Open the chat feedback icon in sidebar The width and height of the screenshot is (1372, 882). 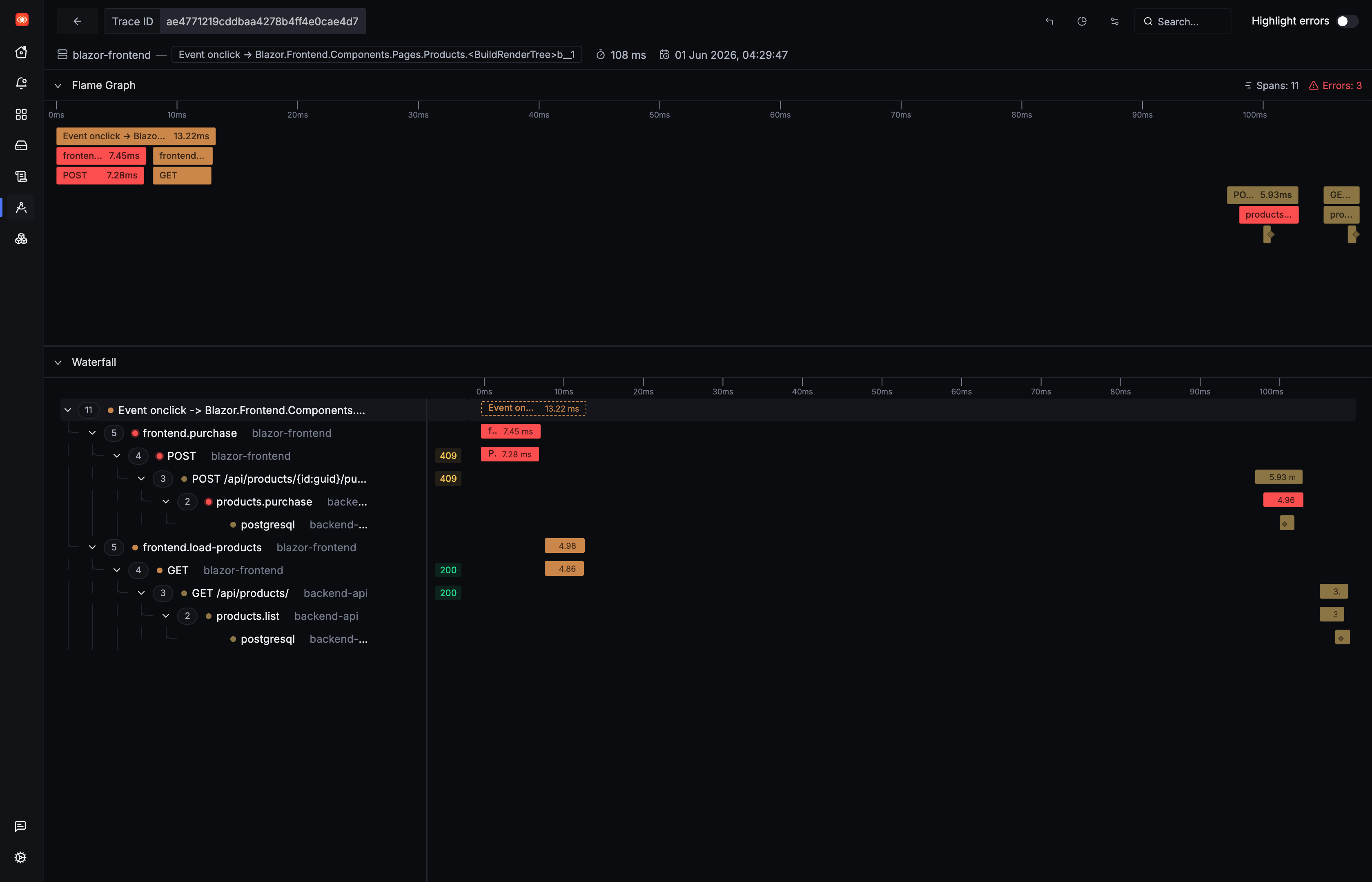[x=20, y=826]
